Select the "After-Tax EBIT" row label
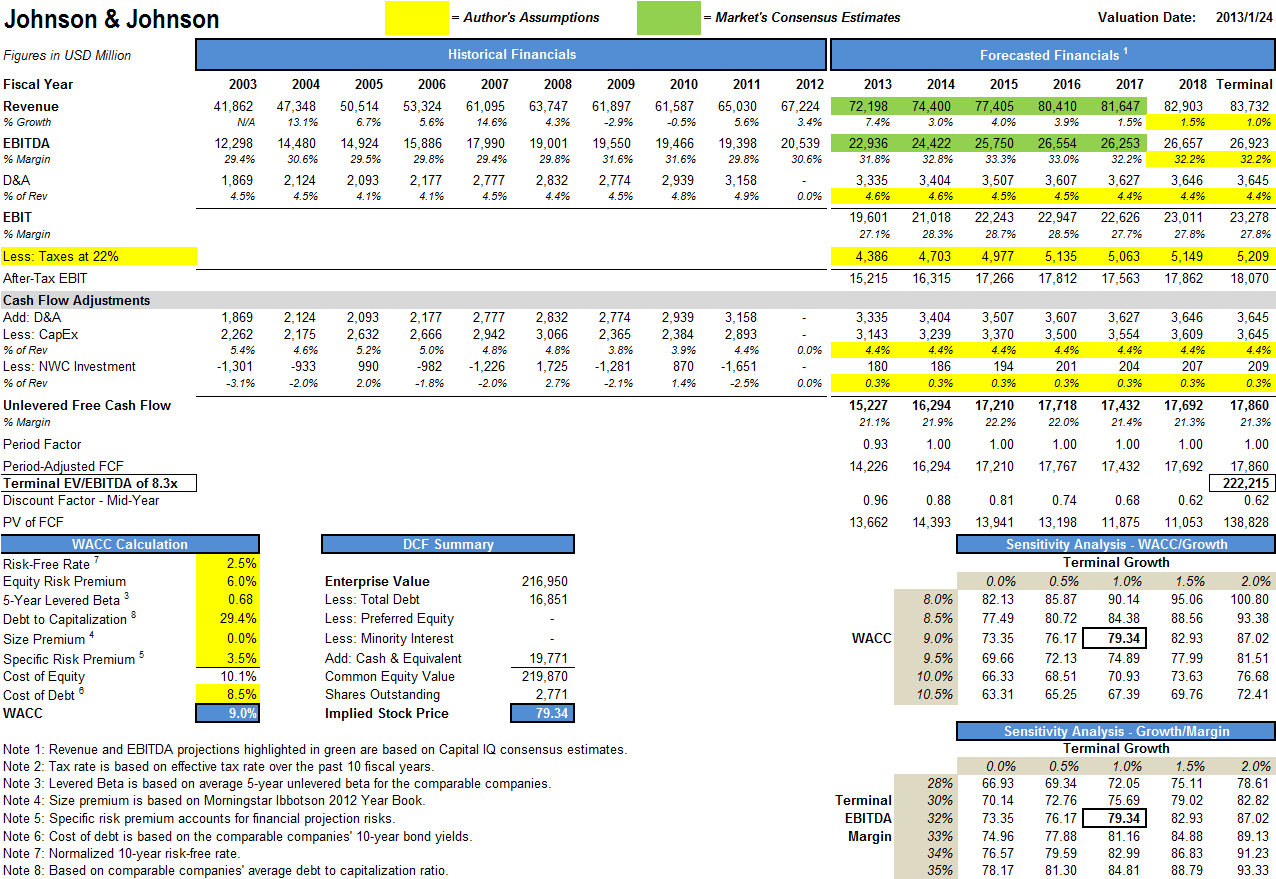 [x=45, y=278]
